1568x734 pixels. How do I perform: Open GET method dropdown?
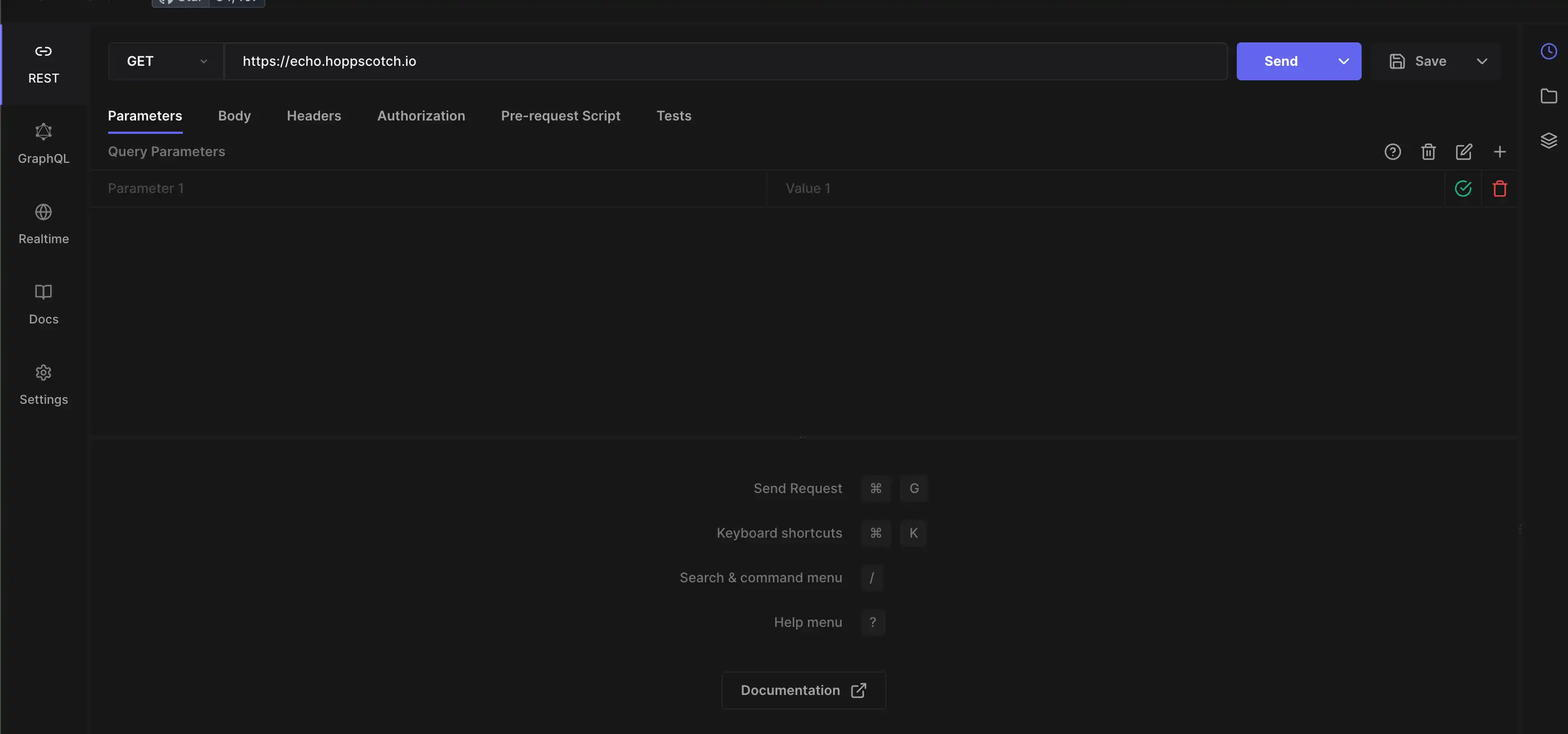[x=166, y=61]
